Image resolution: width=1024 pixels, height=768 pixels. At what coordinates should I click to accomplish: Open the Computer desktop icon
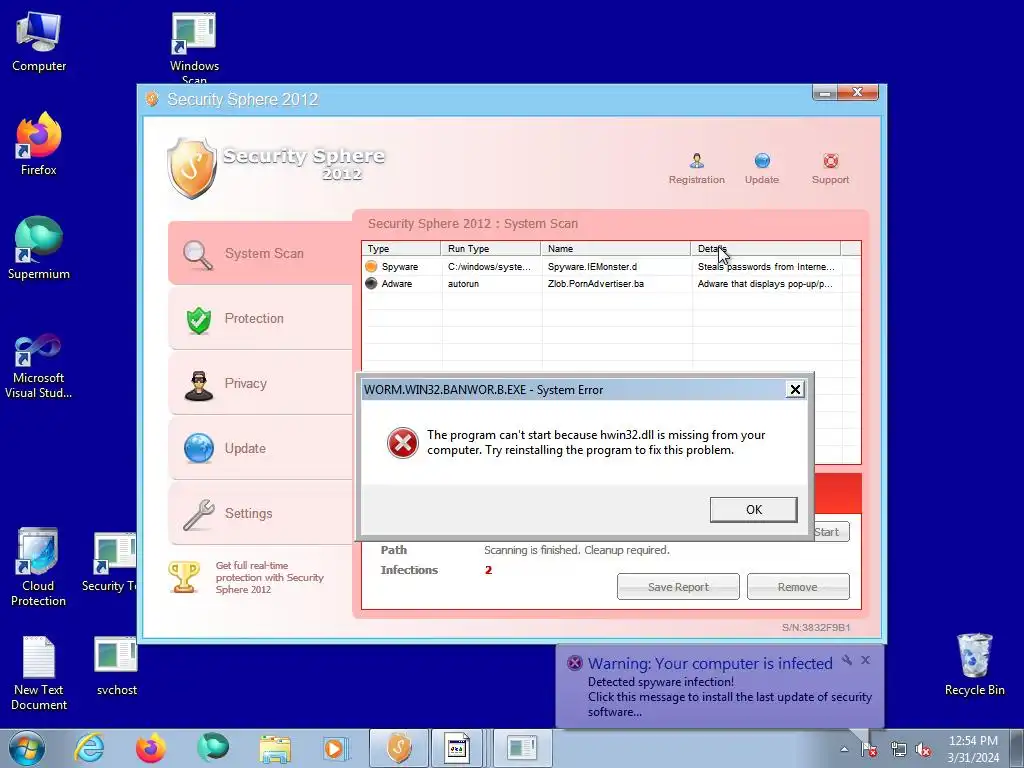point(39,41)
